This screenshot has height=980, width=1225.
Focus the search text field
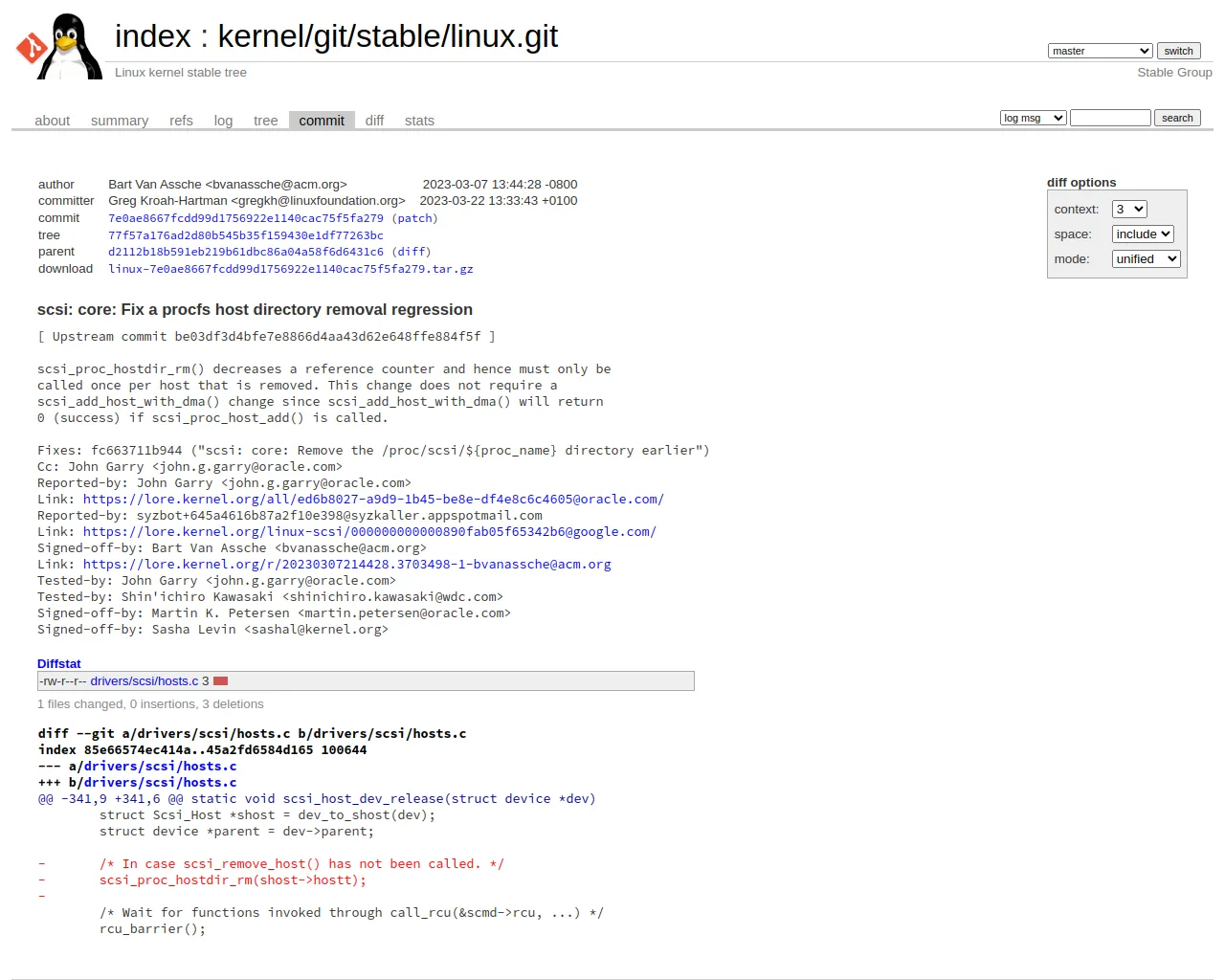[1110, 118]
